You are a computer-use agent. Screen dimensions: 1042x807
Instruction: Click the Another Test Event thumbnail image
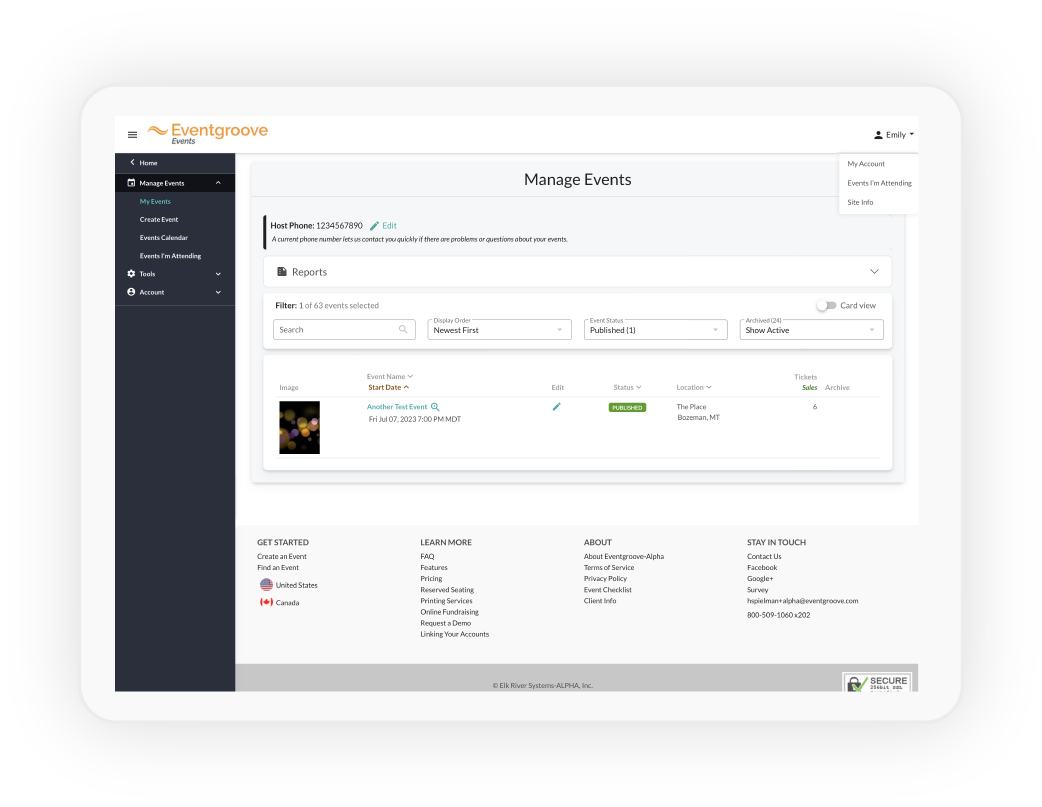pos(299,427)
